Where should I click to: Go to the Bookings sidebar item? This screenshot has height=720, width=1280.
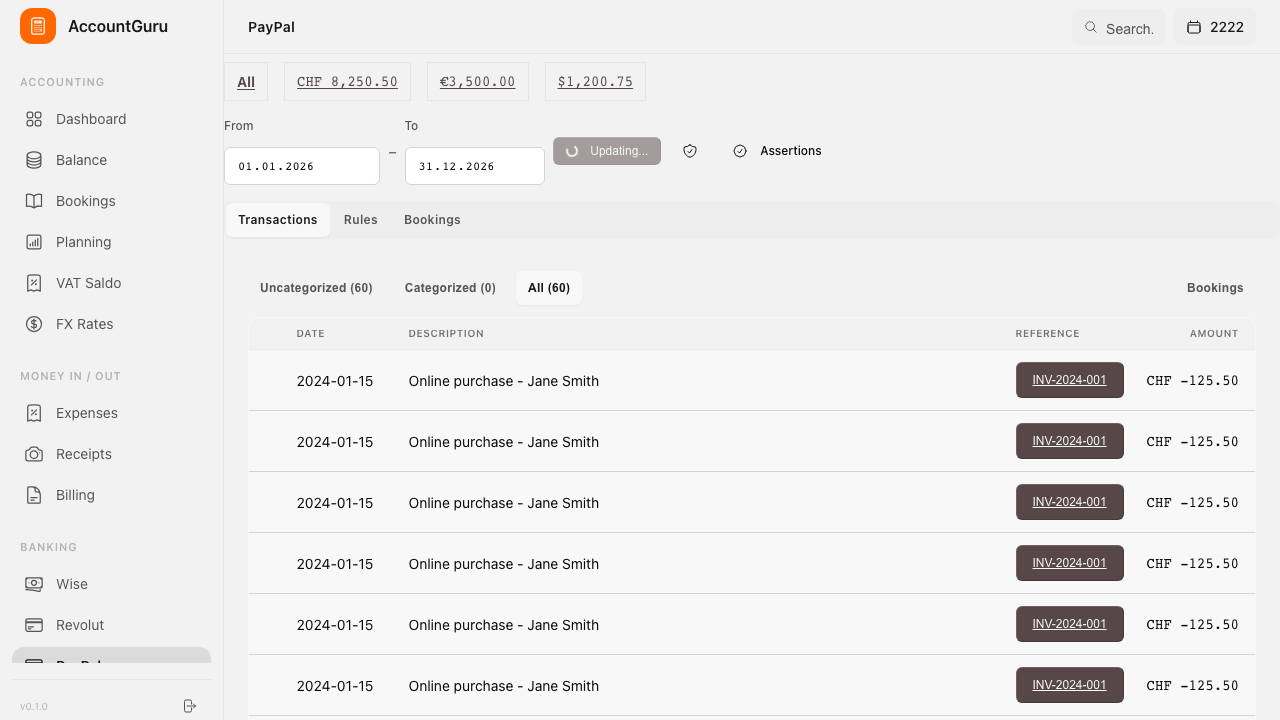(x=111, y=201)
